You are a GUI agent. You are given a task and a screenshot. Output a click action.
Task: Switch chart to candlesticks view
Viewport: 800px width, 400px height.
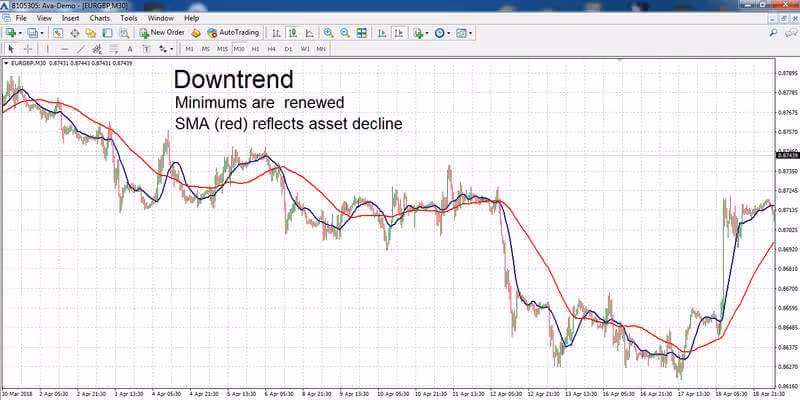(293, 33)
